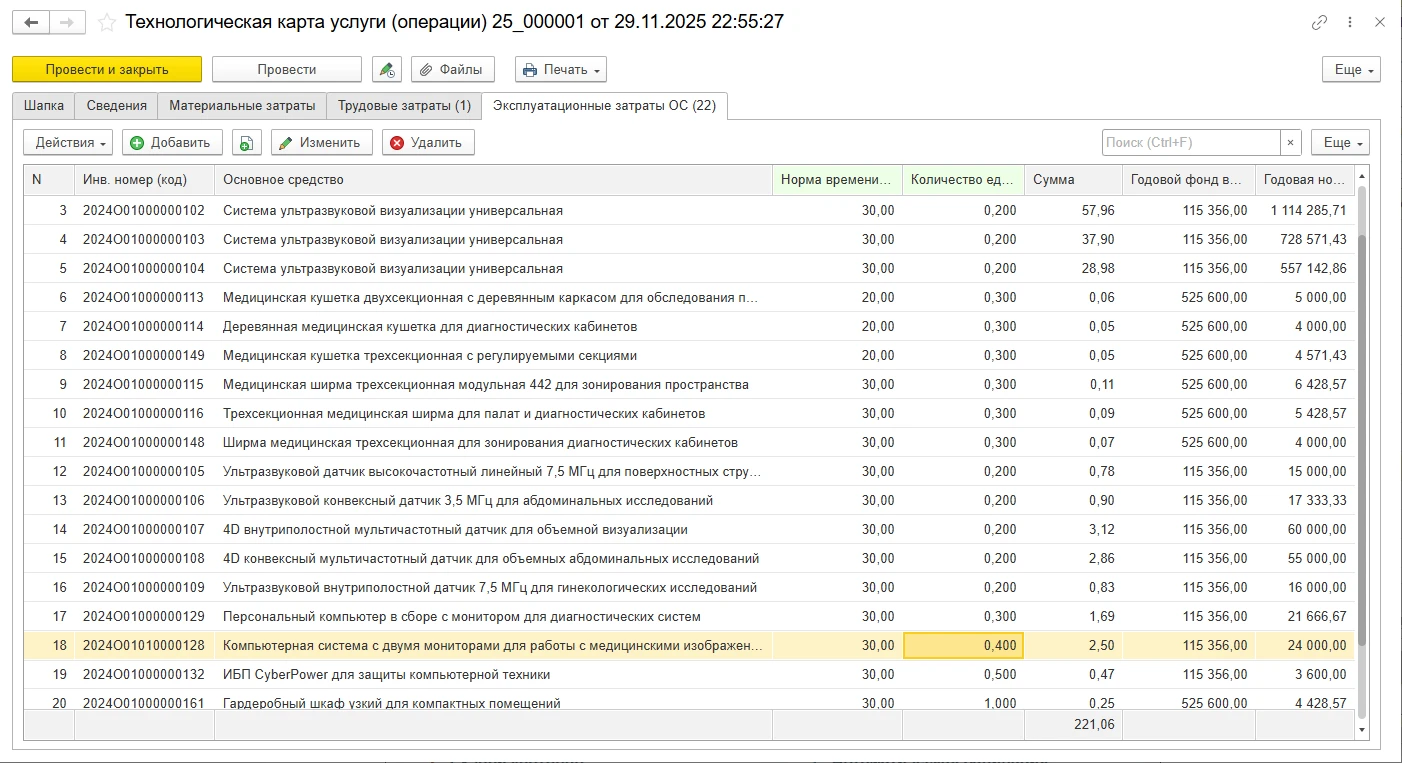Sort by Инв. номер (код) column header
The image size is (1402, 763).
pos(144,180)
